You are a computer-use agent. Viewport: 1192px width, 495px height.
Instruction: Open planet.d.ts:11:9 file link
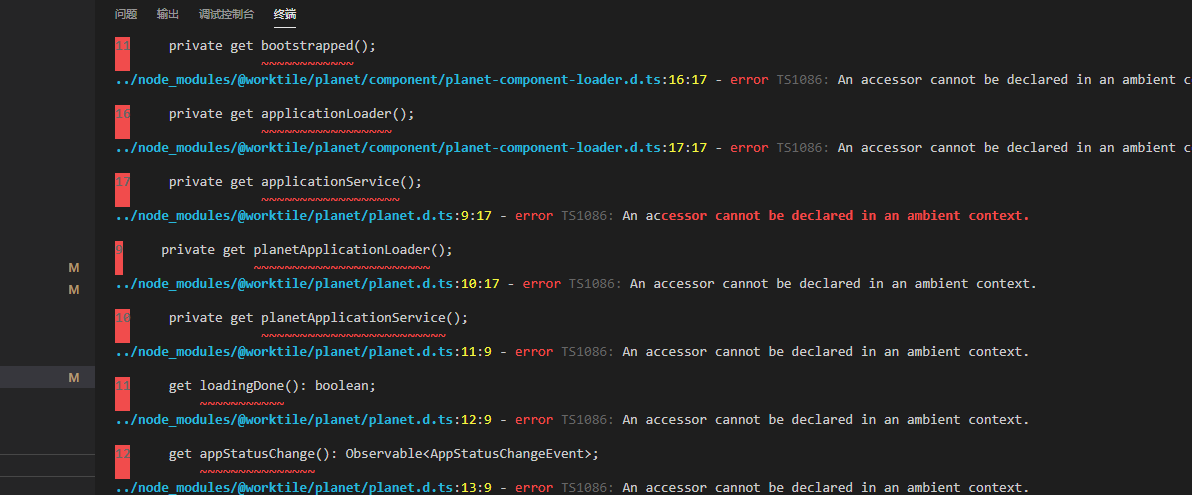[303, 352]
